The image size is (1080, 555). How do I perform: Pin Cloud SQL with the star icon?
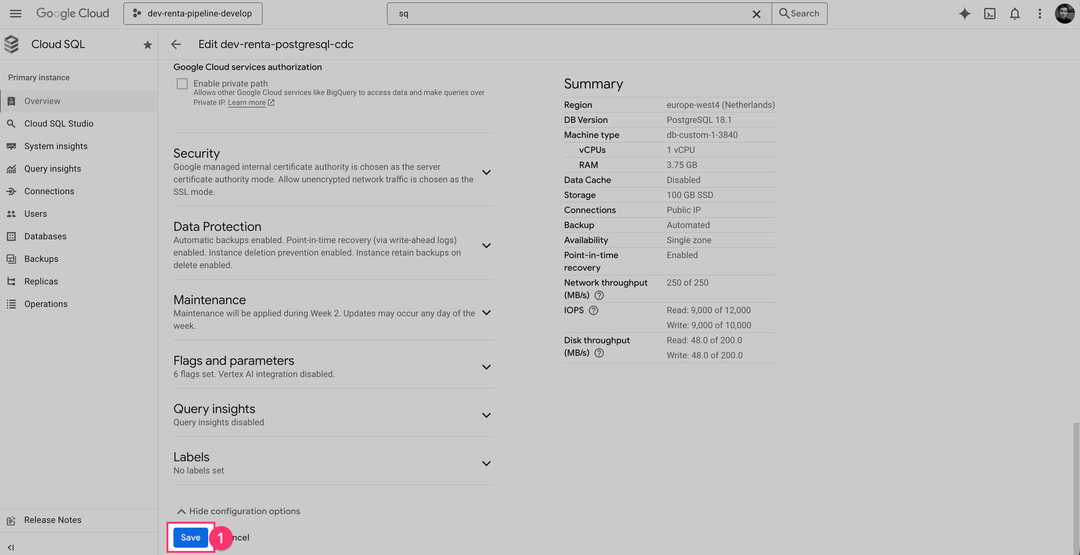click(x=148, y=45)
